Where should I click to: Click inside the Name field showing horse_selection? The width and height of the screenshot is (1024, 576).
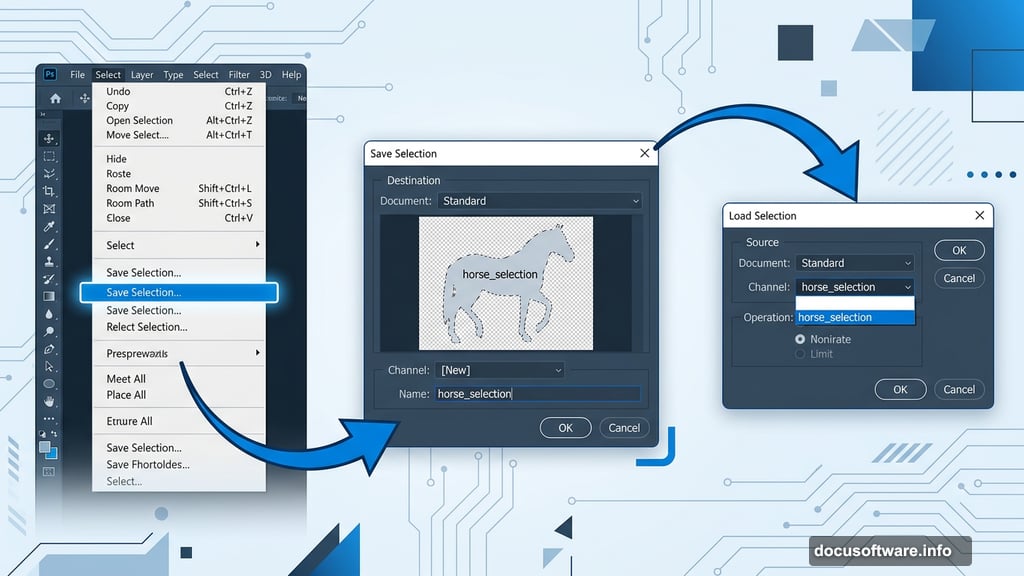pos(540,394)
